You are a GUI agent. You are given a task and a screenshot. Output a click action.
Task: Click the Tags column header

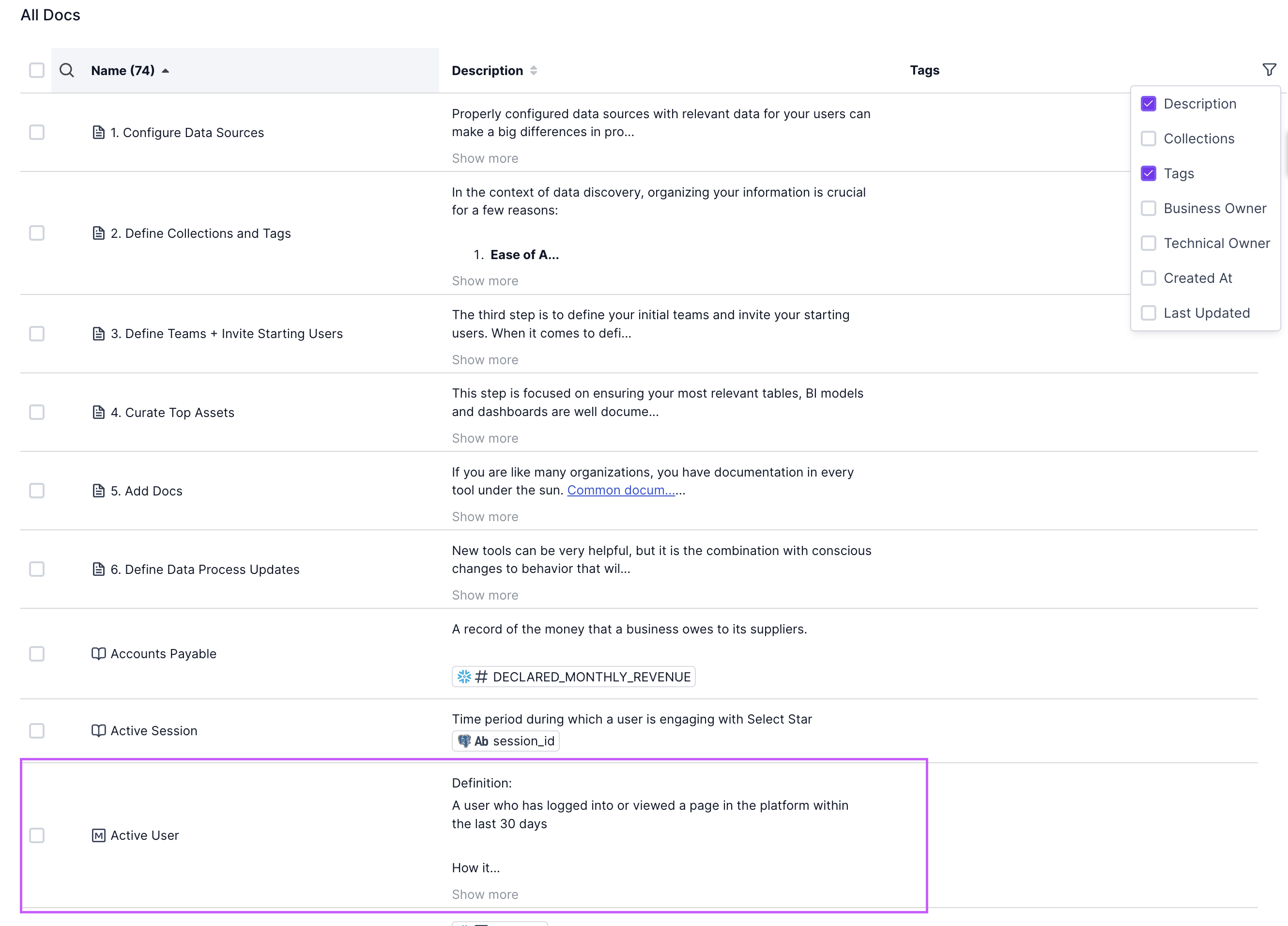click(x=924, y=70)
